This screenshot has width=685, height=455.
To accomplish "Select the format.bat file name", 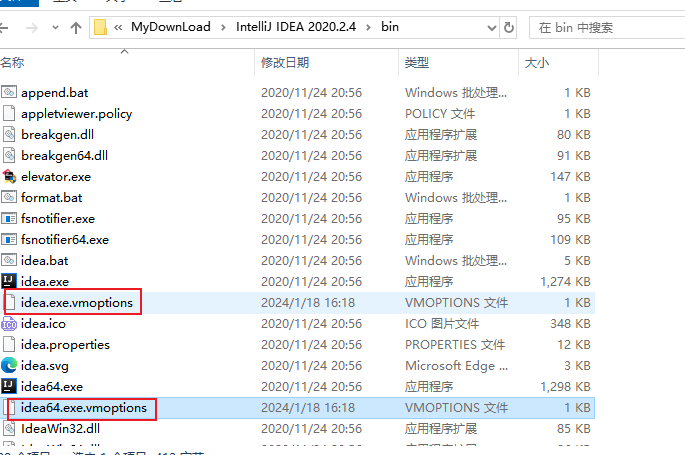I will tap(52, 197).
